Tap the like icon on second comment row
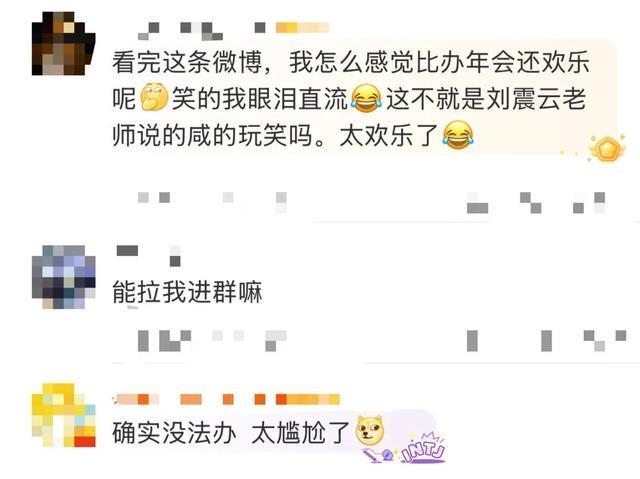This screenshot has width=640, height=479. (x=605, y=341)
